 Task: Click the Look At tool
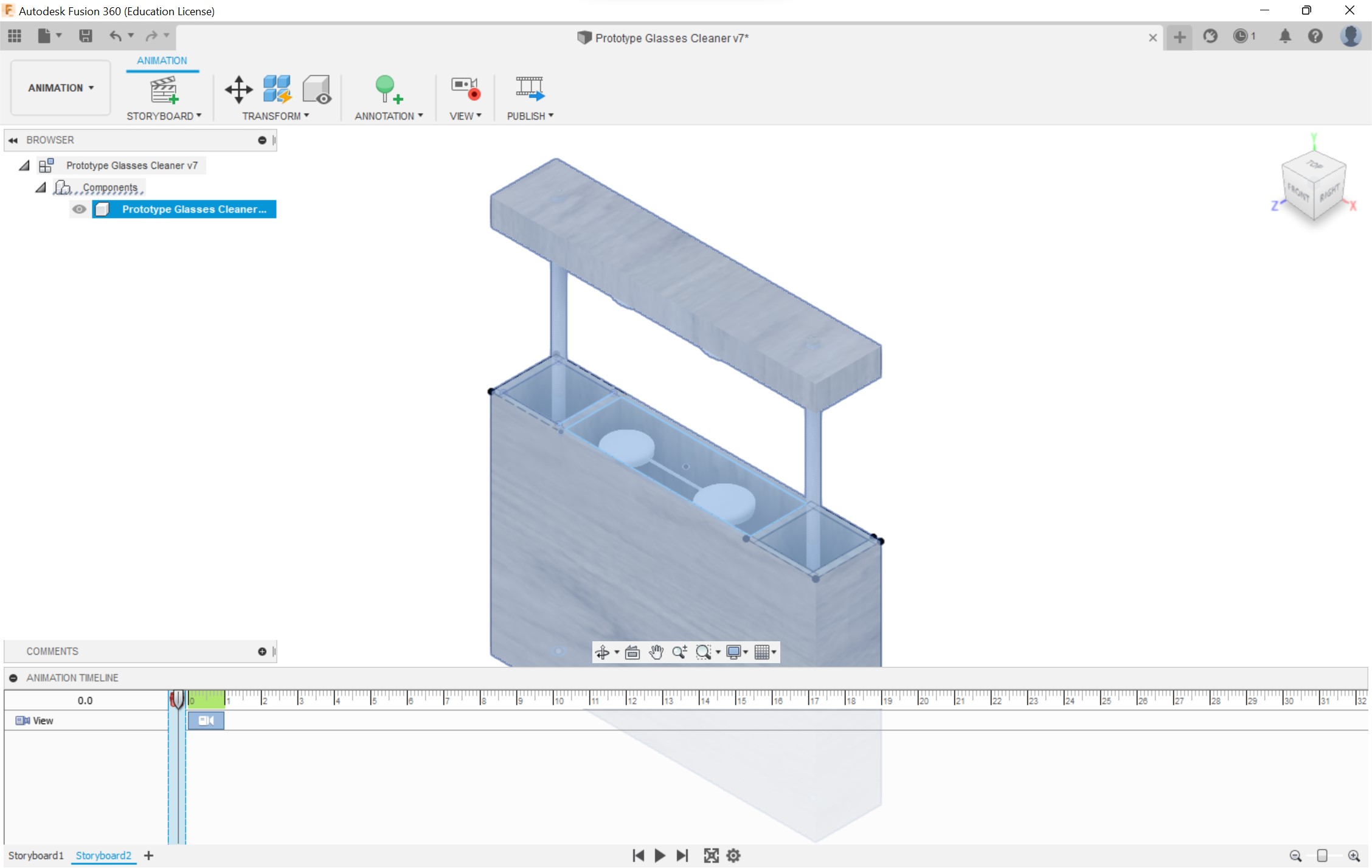click(632, 652)
